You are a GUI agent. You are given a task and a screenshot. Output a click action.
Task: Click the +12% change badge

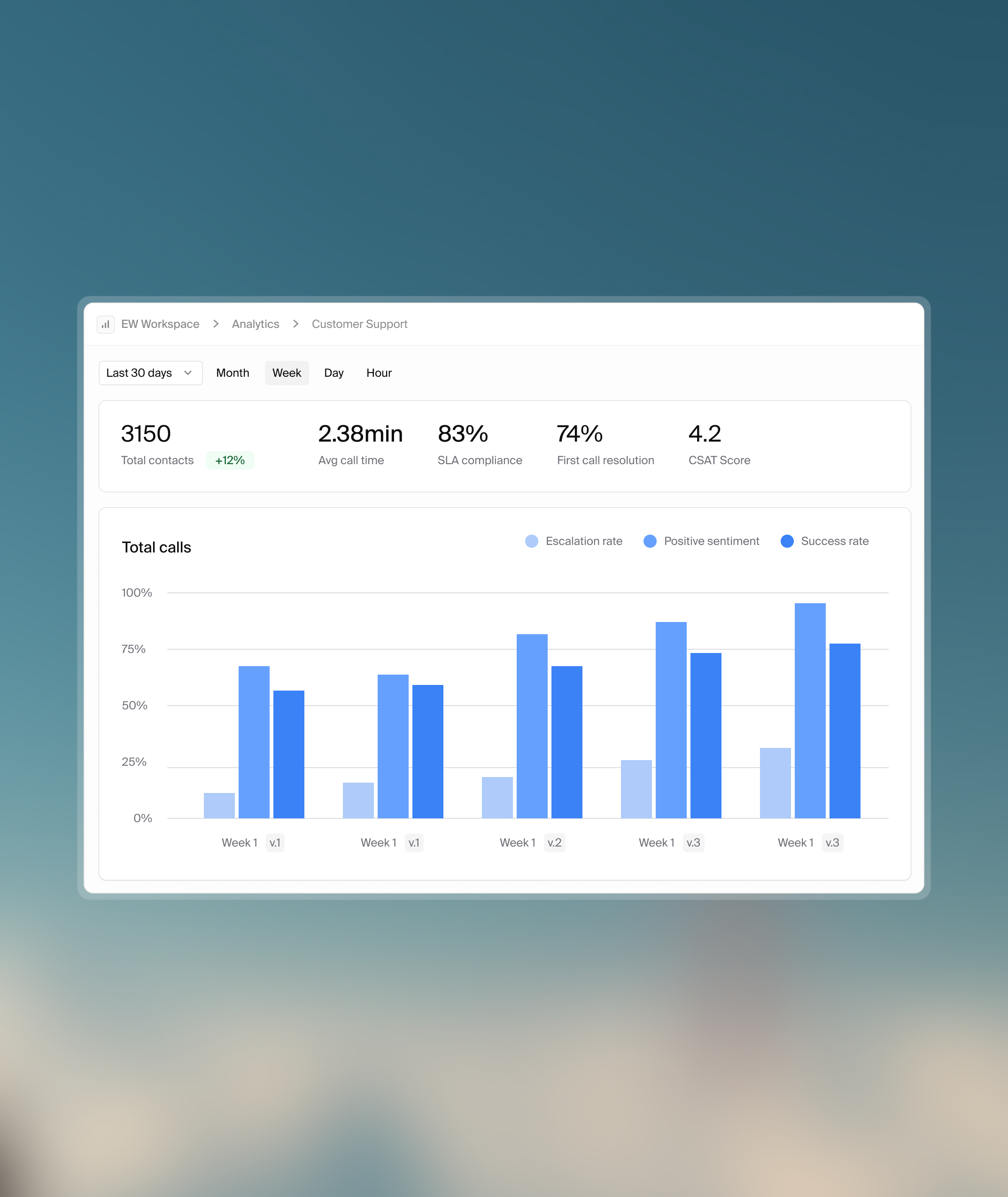(x=230, y=460)
